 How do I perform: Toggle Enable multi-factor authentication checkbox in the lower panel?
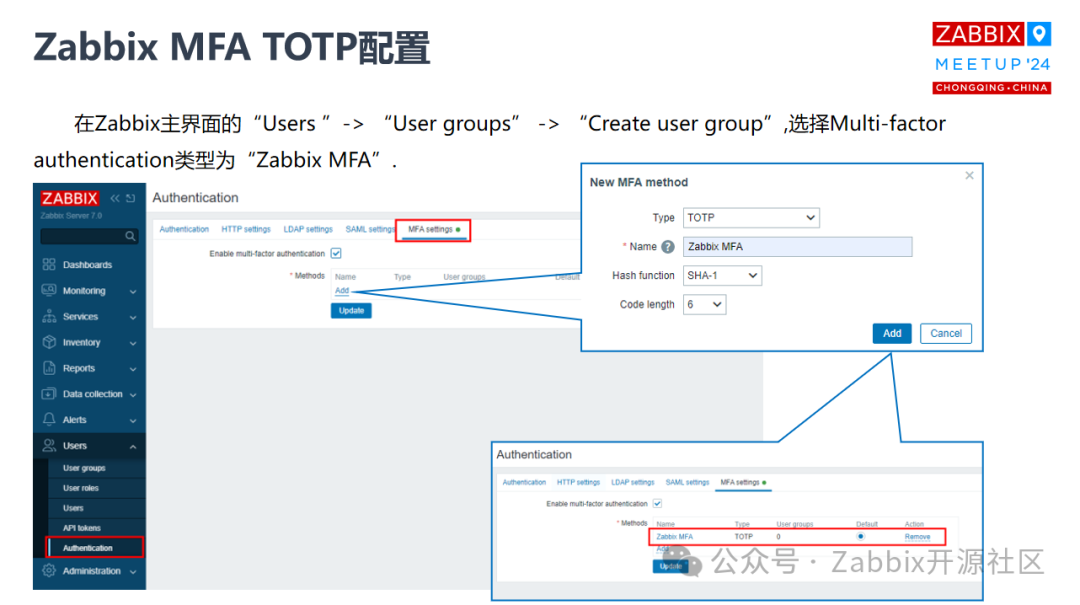coord(657,503)
